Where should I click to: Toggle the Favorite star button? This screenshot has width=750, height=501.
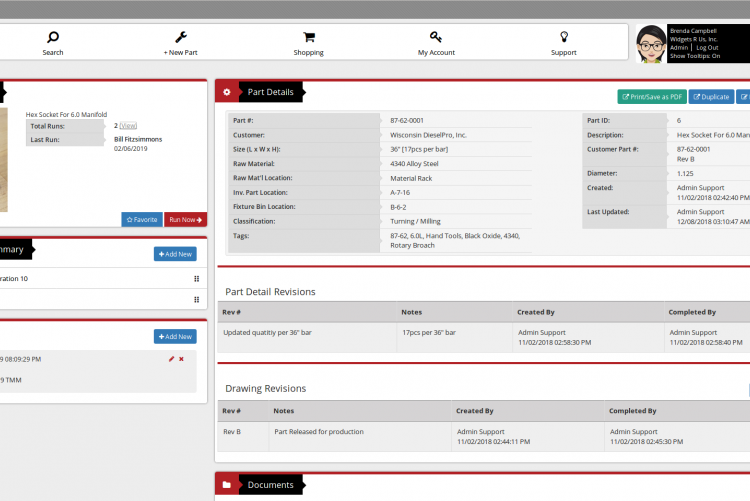pos(141,219)
